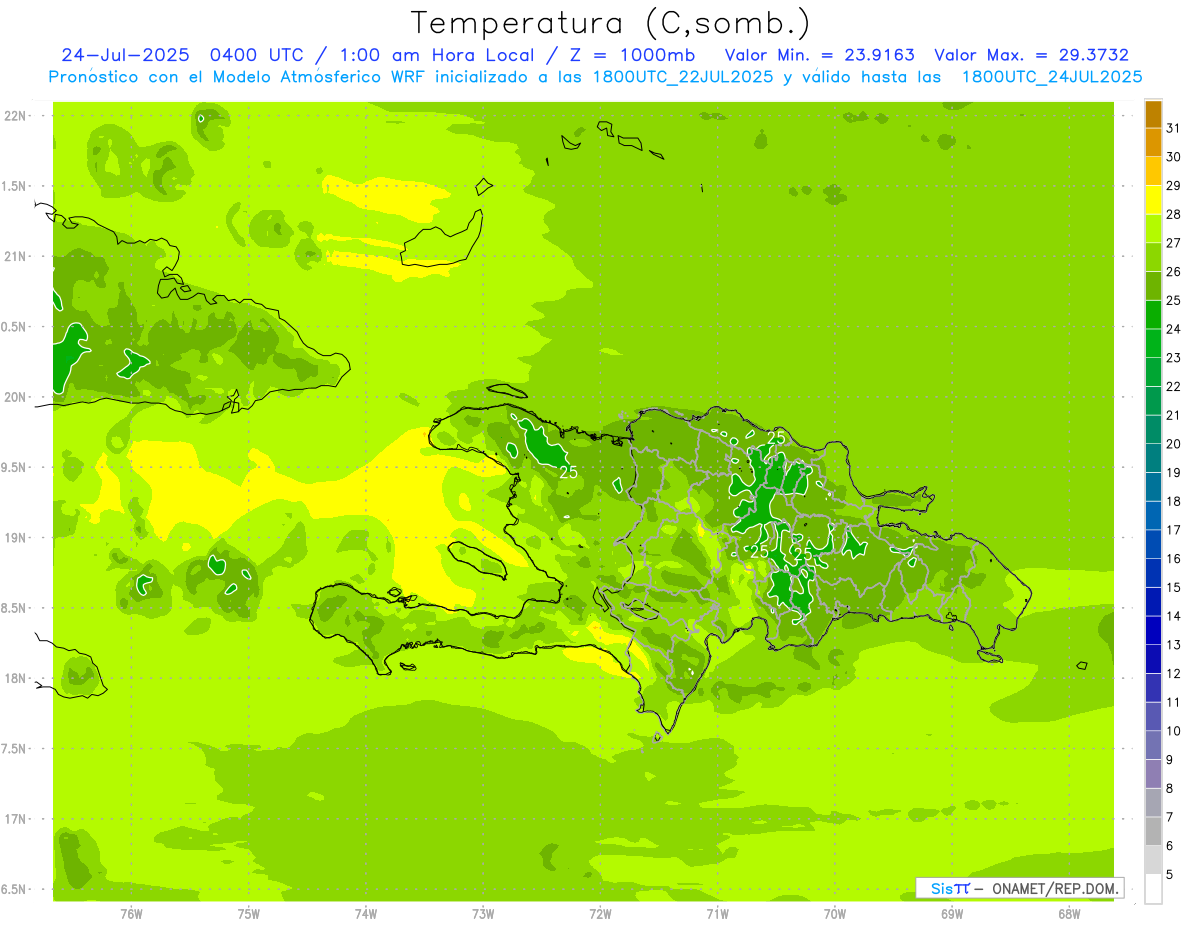Click the "18N" latitude label
The width and height of the screenshot is (1200, 927).
pos(17,678)
